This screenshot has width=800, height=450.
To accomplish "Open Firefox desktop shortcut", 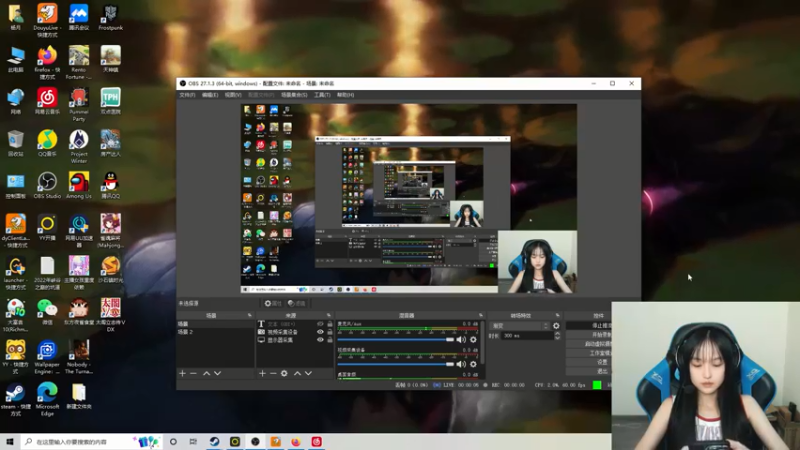I will point(47,63).
